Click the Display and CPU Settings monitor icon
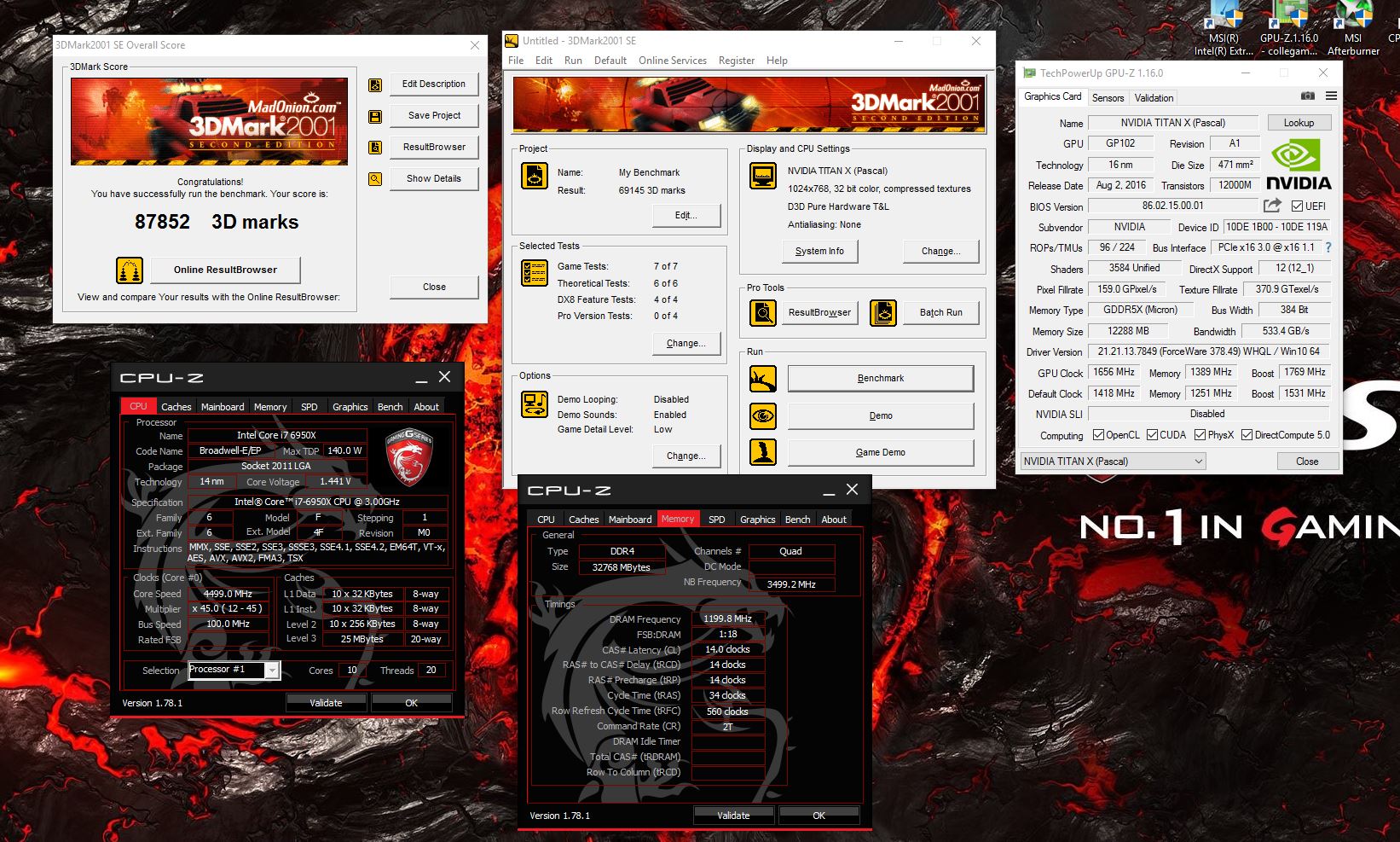 763,176
